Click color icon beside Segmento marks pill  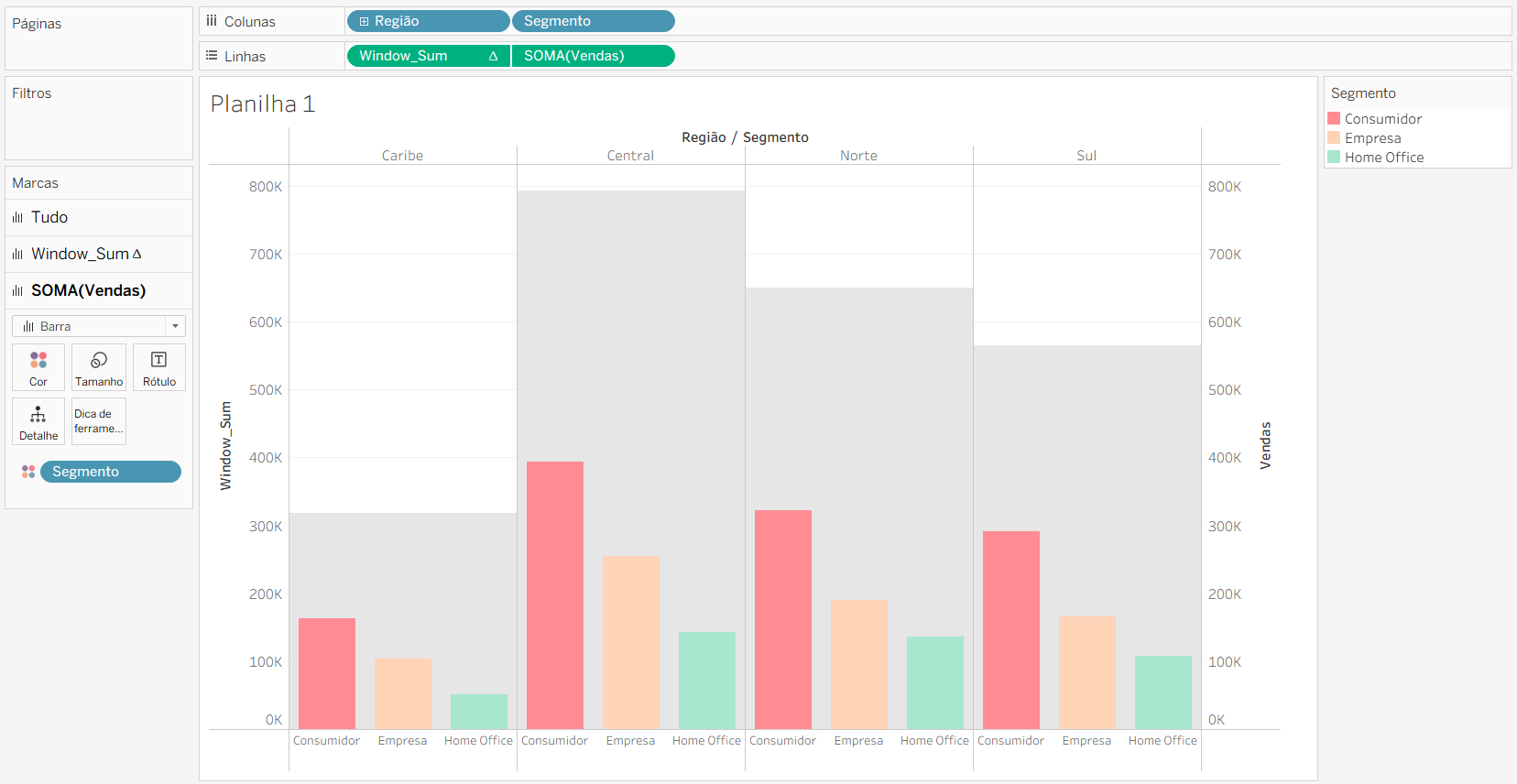28,472
